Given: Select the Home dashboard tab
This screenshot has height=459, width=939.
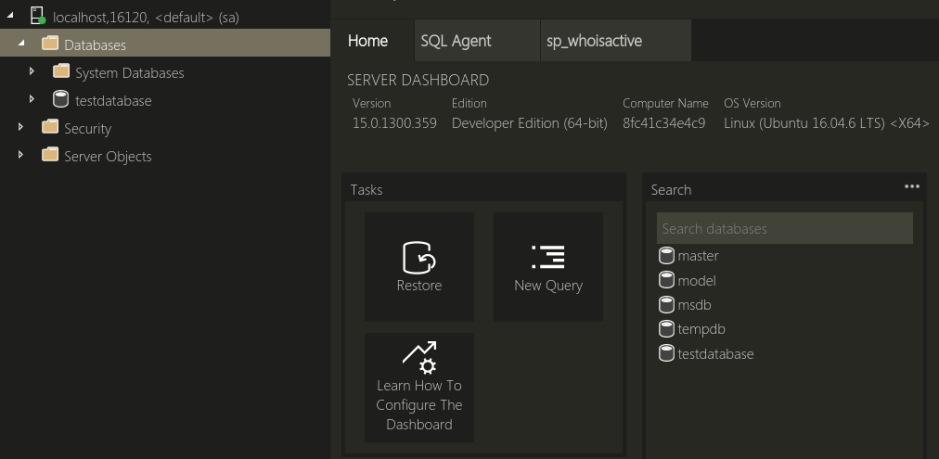Looking at the screenshot, I should [367, 41].
